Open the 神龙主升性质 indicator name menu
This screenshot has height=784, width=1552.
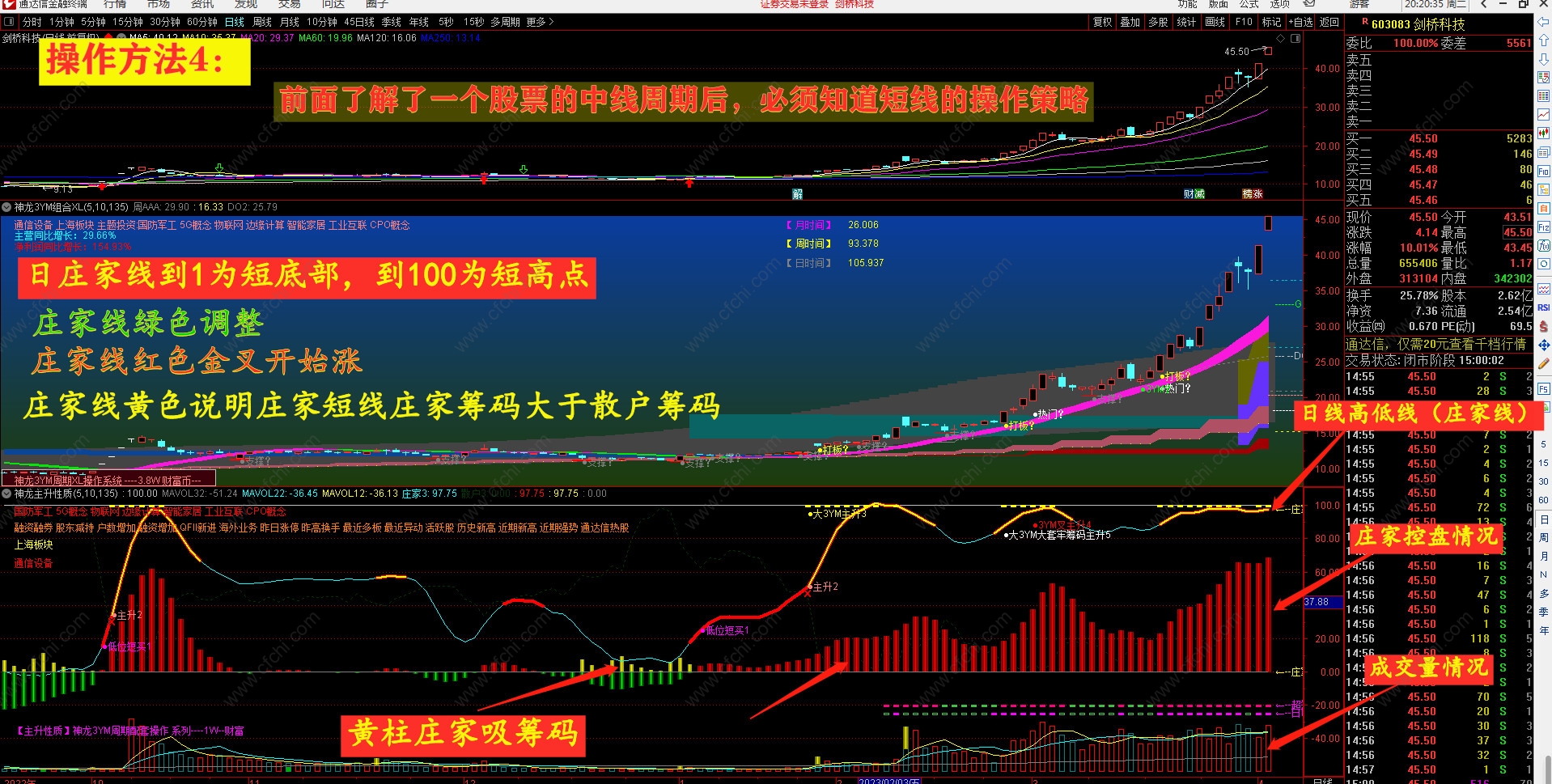click(66, 493)
